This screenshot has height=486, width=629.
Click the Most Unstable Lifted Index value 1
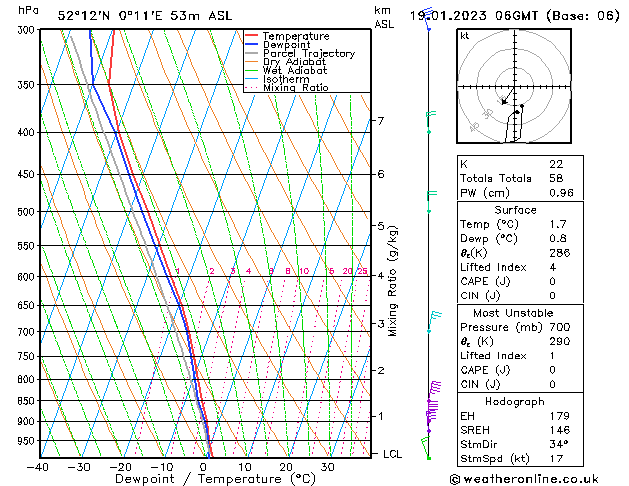(x=552, y=356)
